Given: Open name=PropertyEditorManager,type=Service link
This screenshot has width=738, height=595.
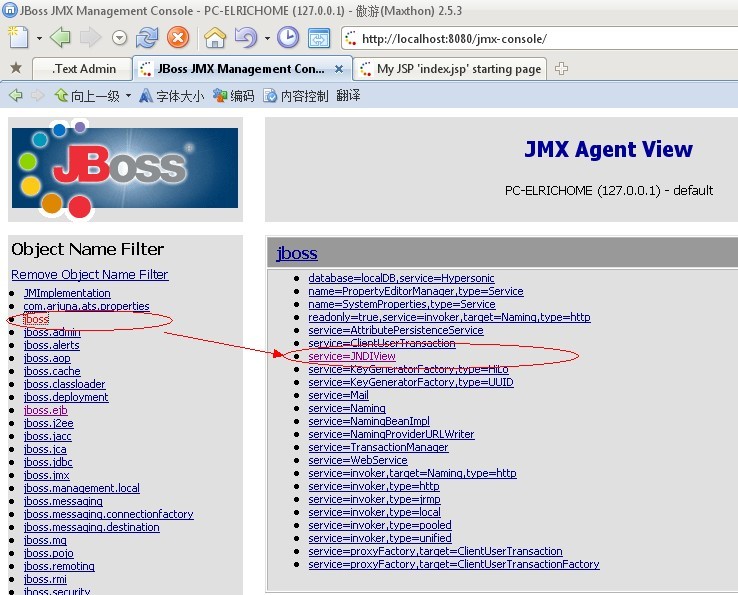Looking at the screenshot, I should [416, 291].
